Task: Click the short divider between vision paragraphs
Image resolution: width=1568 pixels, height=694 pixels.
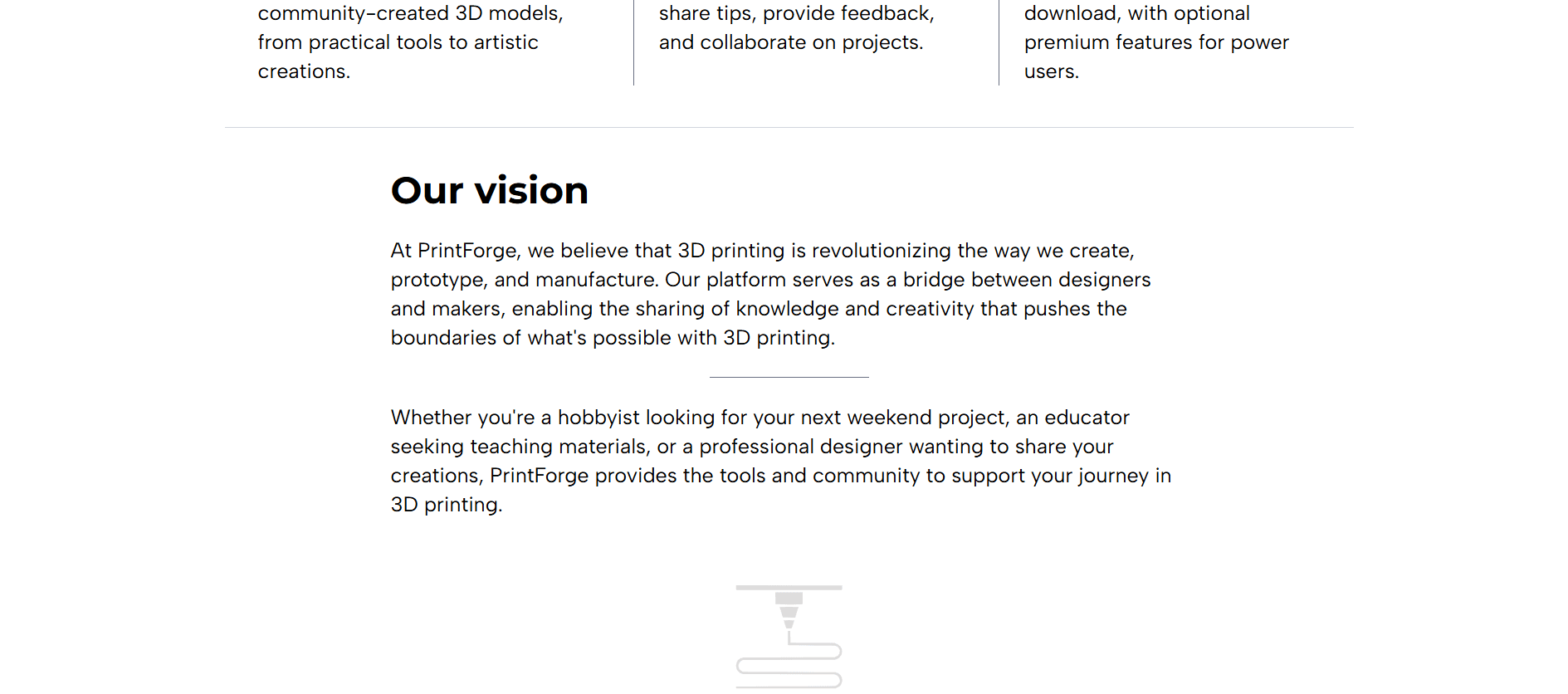Action: 789,378
